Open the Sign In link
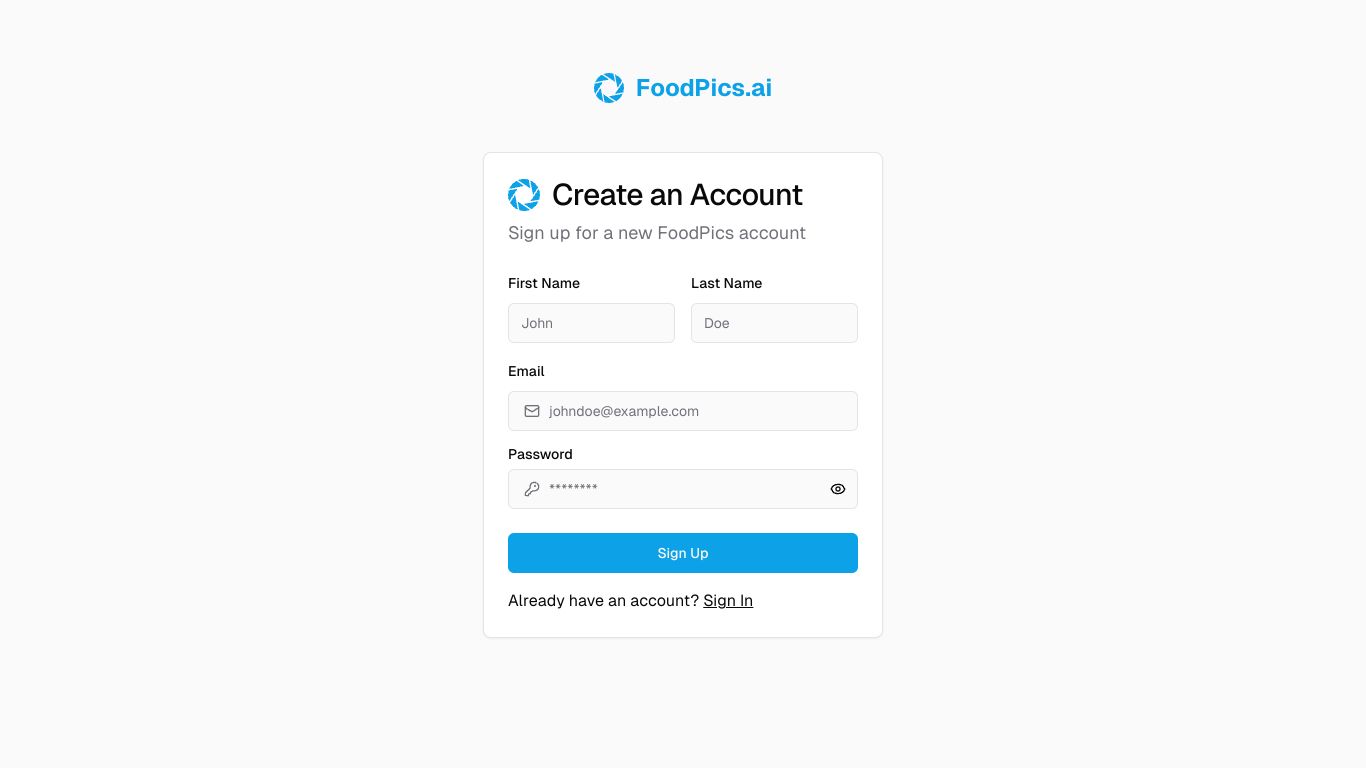 coord(728,601)
